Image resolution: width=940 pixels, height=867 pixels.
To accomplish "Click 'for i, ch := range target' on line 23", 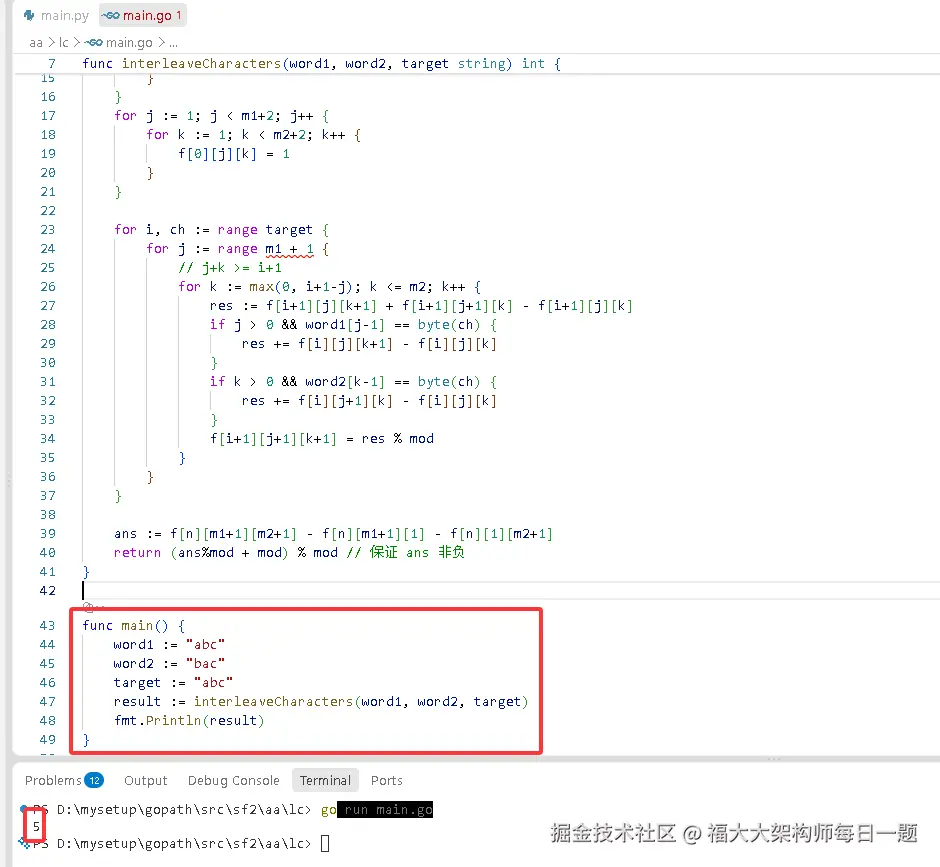I will tap(221, 230).
